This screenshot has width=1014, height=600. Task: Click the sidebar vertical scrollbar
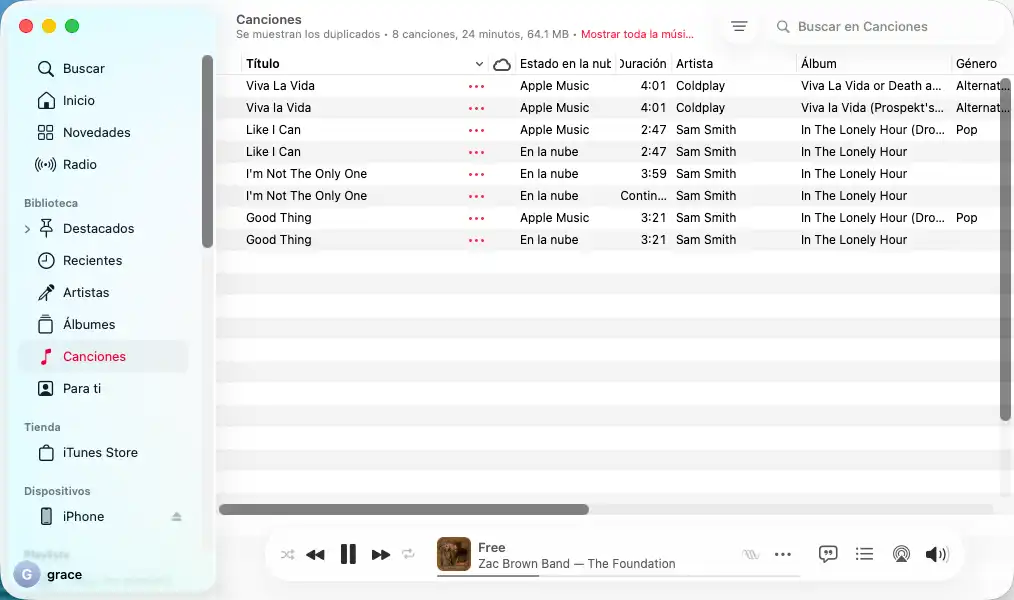(207, 151)
